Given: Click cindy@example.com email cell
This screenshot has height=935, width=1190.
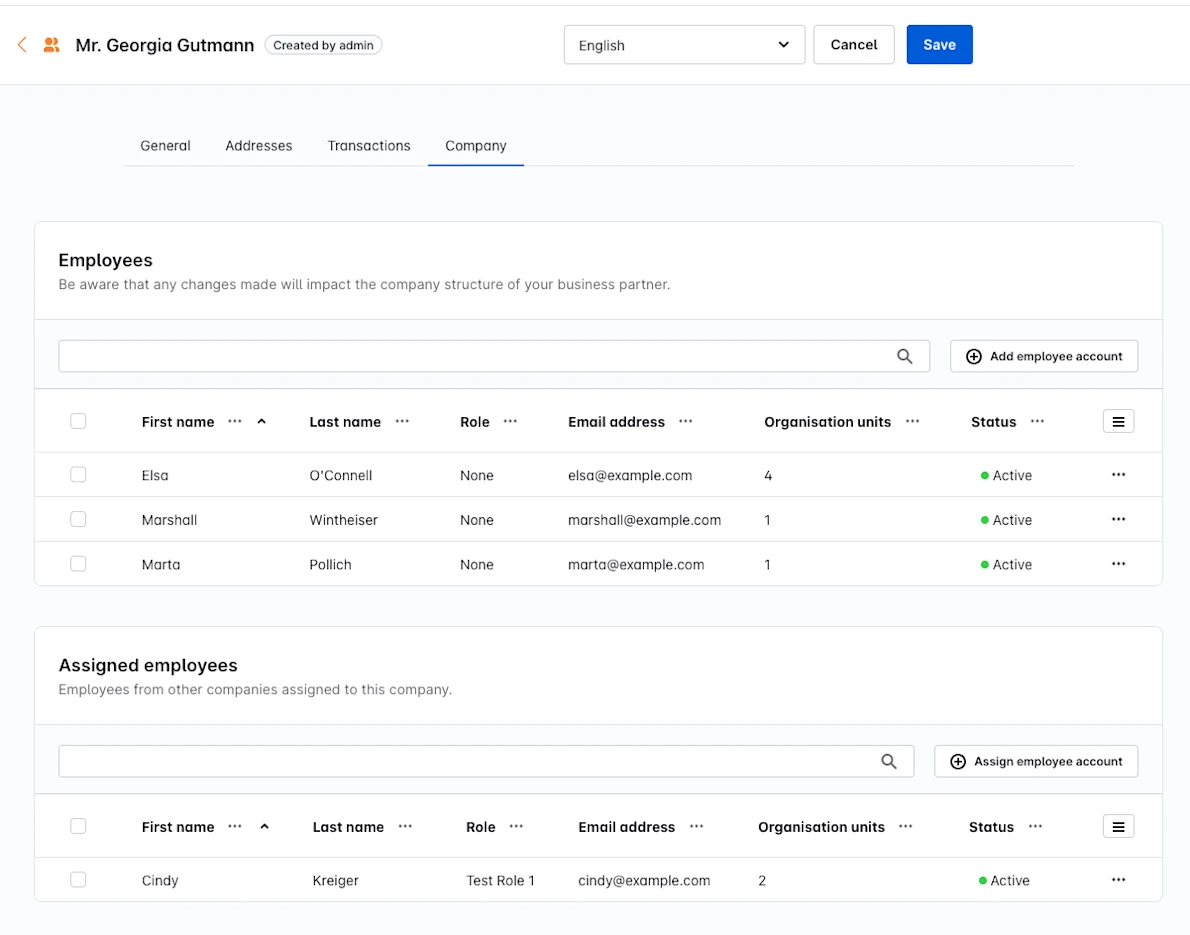Looking at the screenshot, I should click(x=644, y=881).
